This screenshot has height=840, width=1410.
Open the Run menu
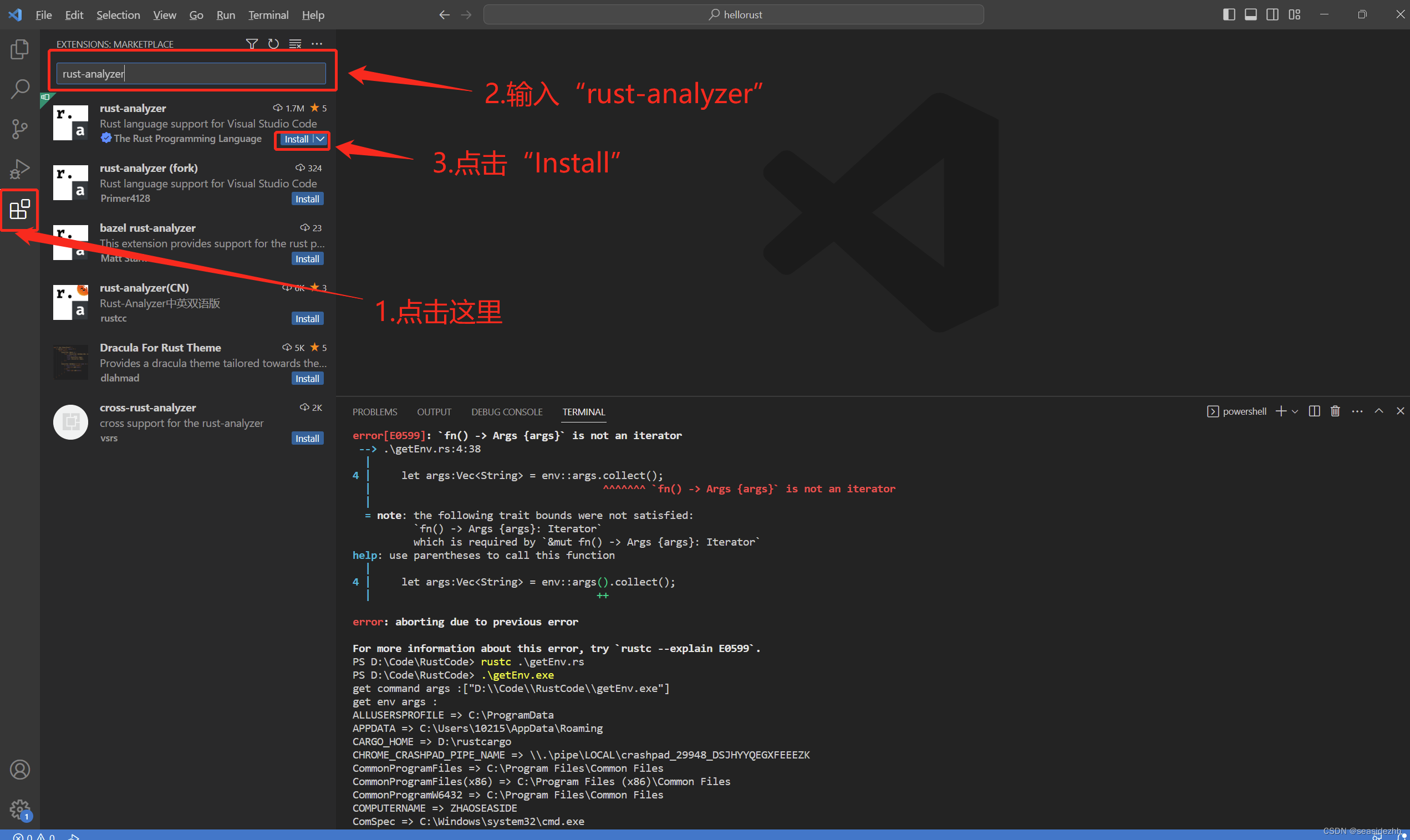click(x=225, y=15)
